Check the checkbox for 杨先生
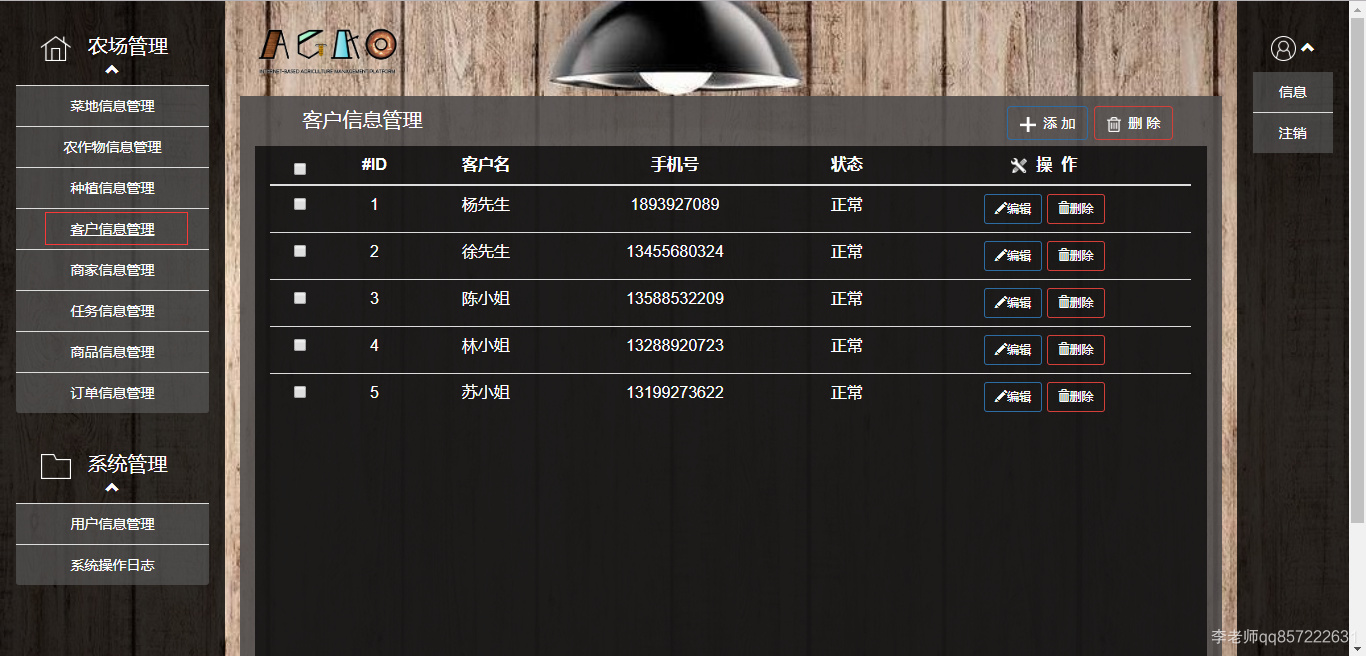The width and height of the screenshot is (1366, 656). 300,204
